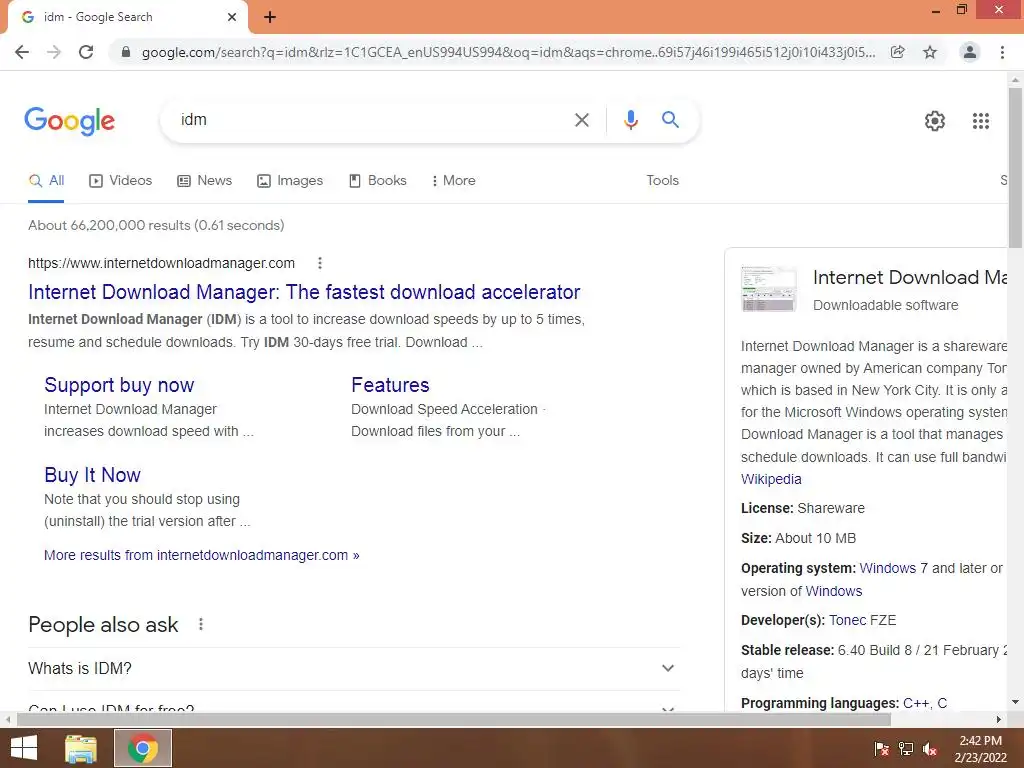The image size is (1024, 768).
Task: Open the Support buy now sitelink
Action: pos(119,385)
